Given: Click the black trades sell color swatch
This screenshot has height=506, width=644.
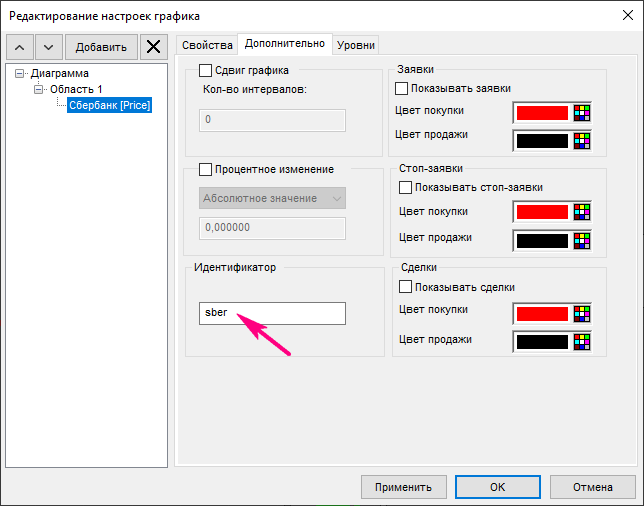Looking at the screenshot, I should click(541, 342).
